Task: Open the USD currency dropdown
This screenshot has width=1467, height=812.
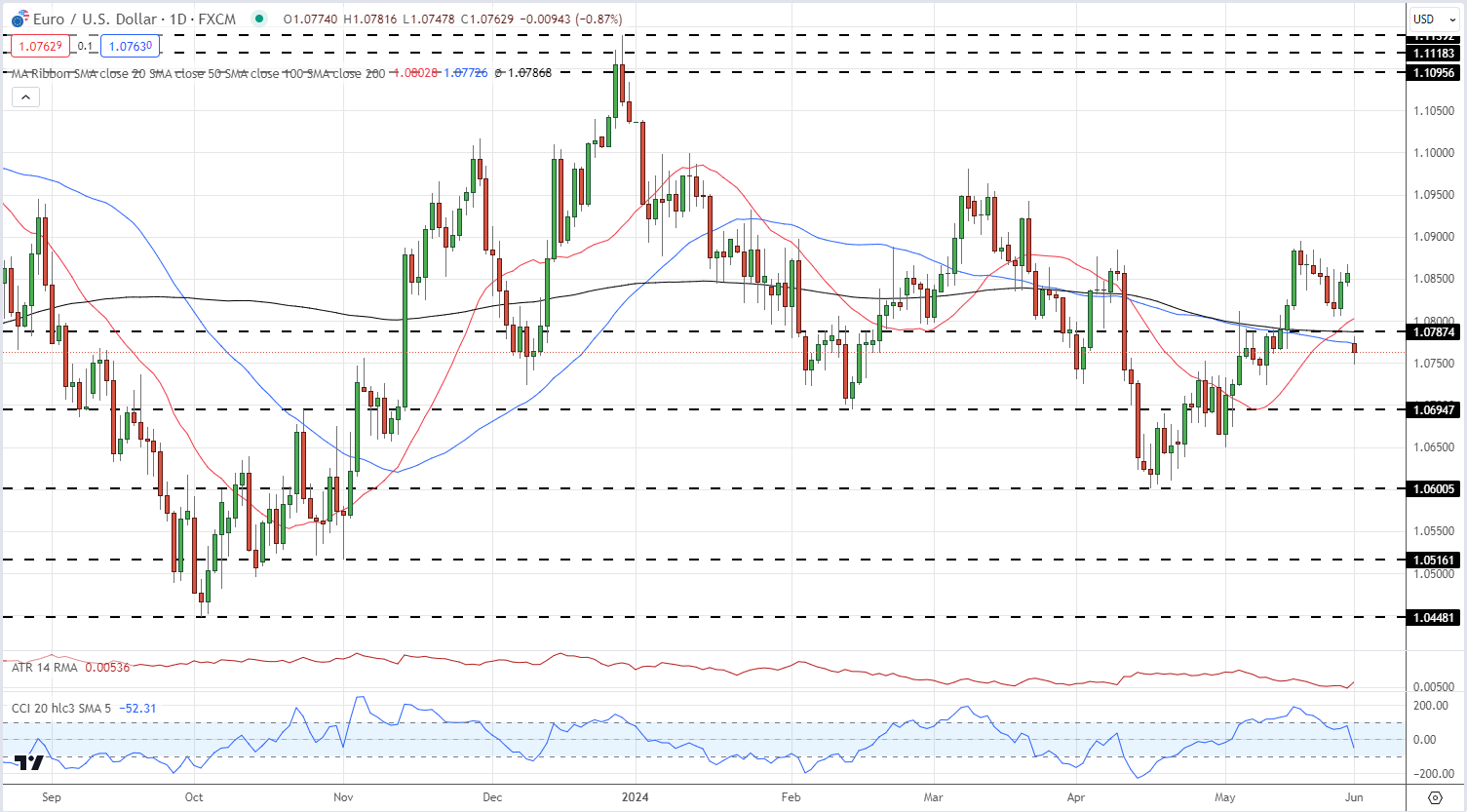Action: pyautogui.click(x=1435, y=19)
